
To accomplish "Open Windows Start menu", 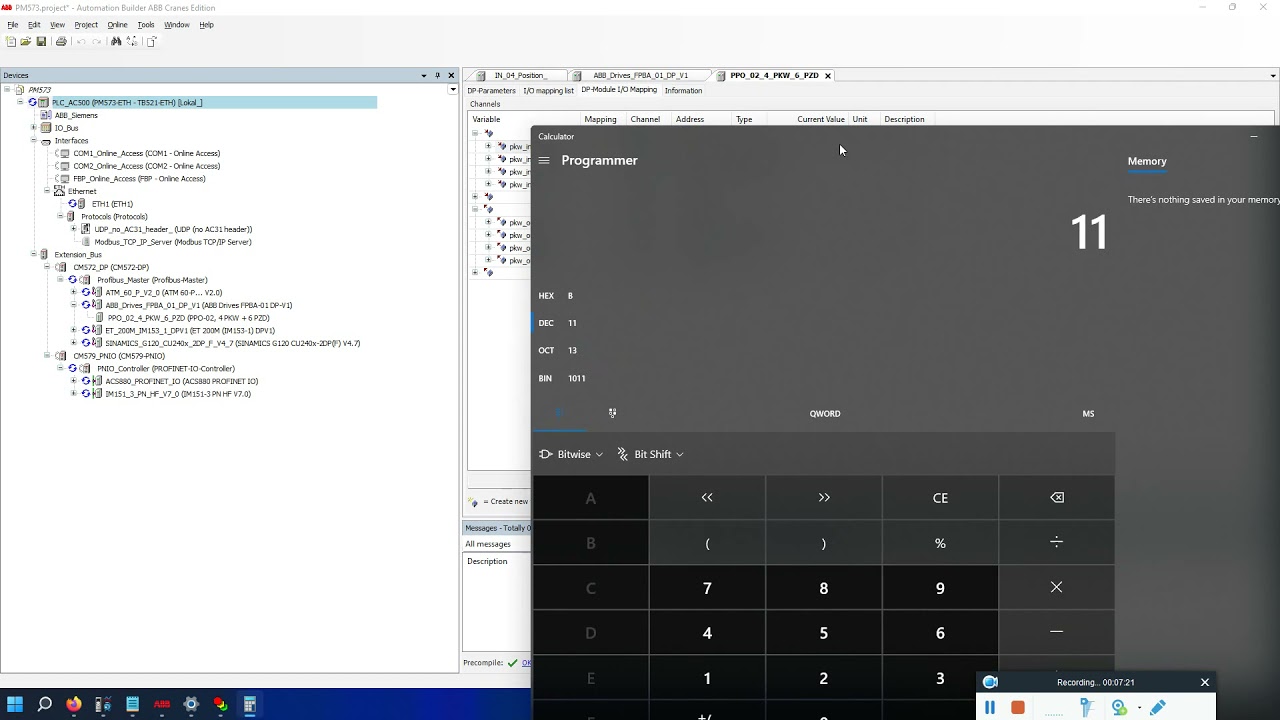I will coord(15,704).
